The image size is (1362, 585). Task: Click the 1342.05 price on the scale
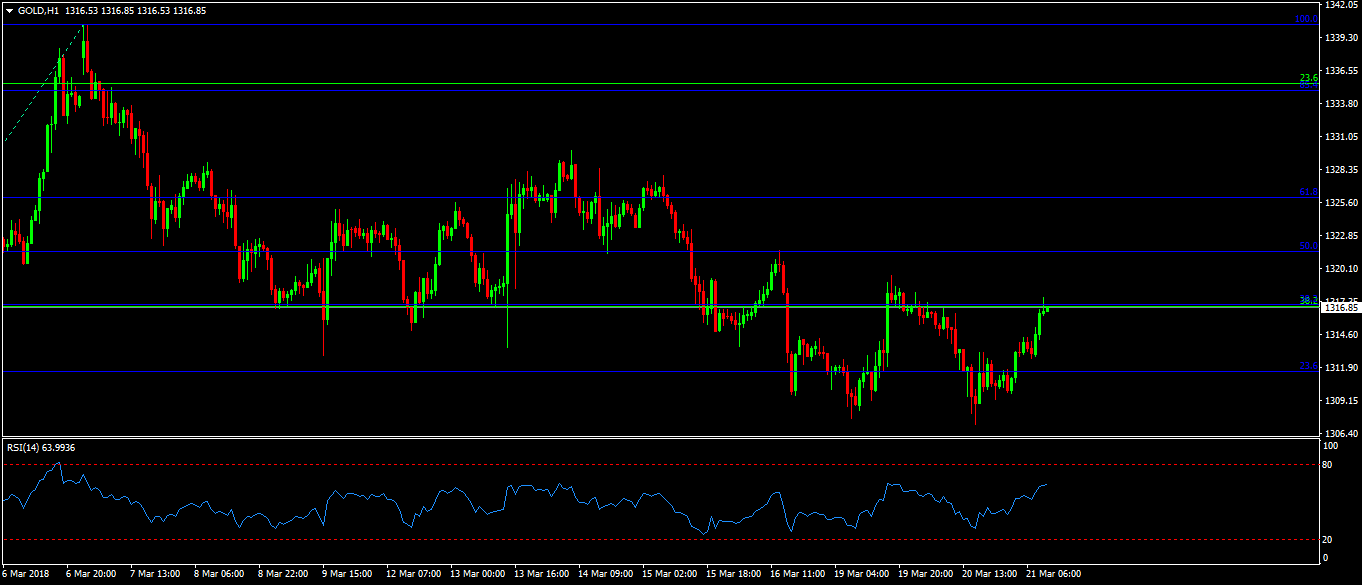click(x=1340, y=5)
